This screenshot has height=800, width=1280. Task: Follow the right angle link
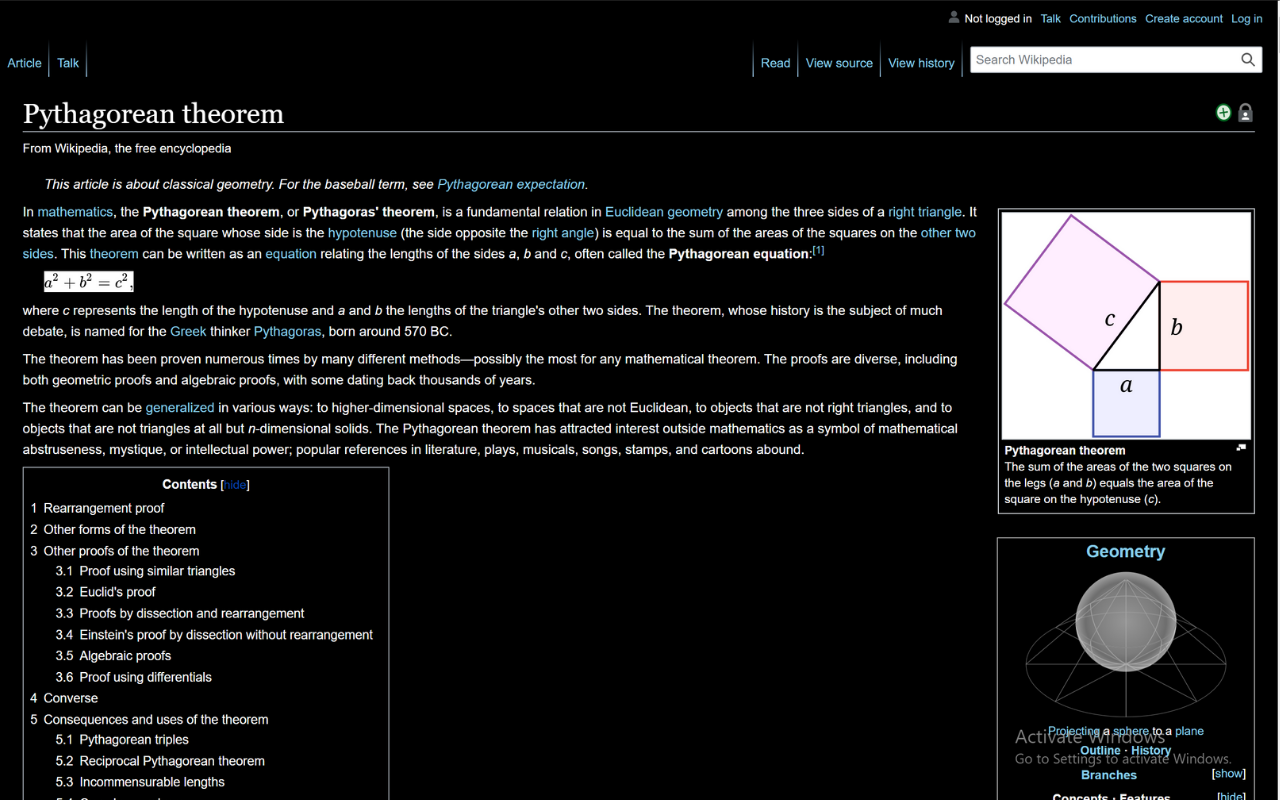(x=563, y=233)
